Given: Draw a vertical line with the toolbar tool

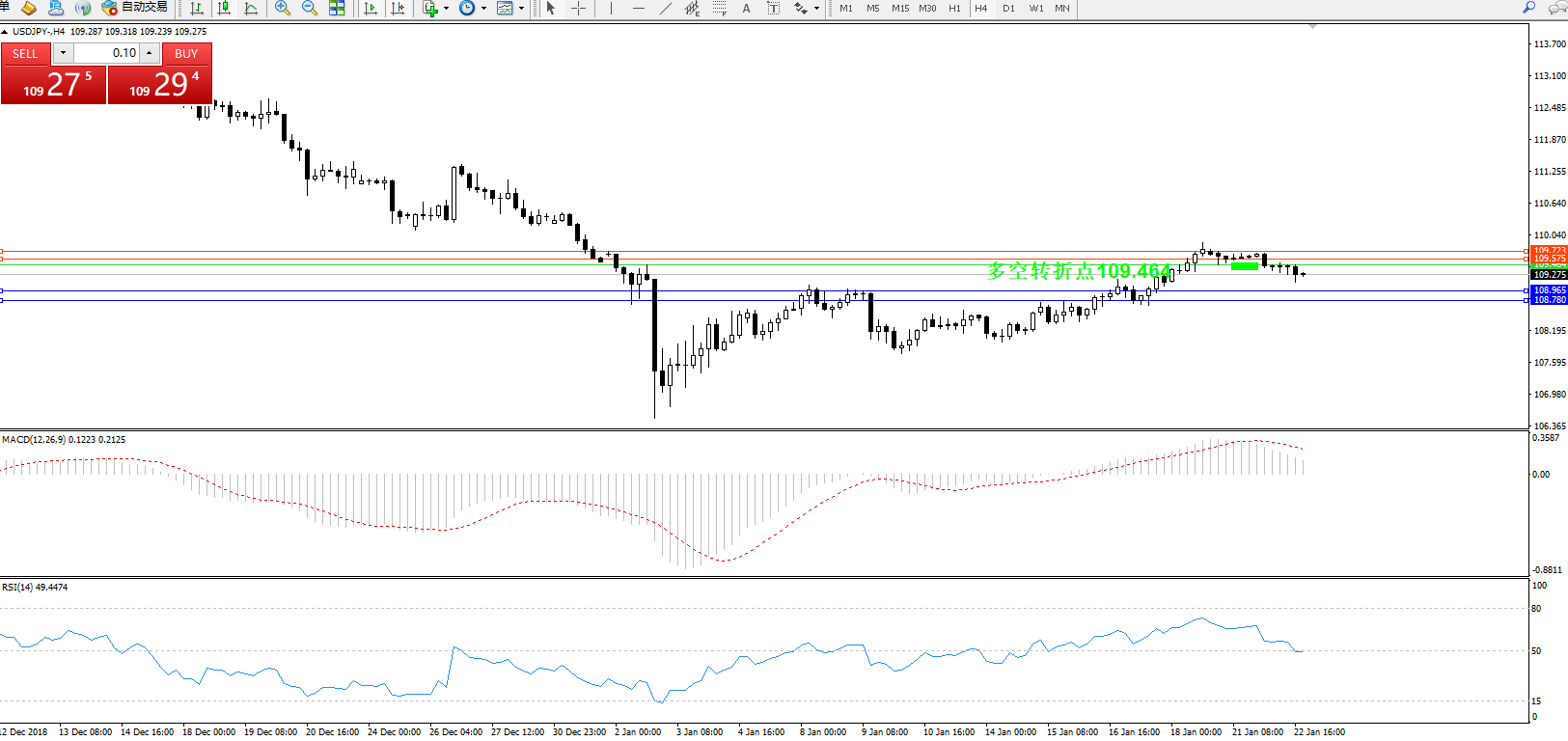Looking at the screenshot, I should pyautogui.click(x=611, y=8).
